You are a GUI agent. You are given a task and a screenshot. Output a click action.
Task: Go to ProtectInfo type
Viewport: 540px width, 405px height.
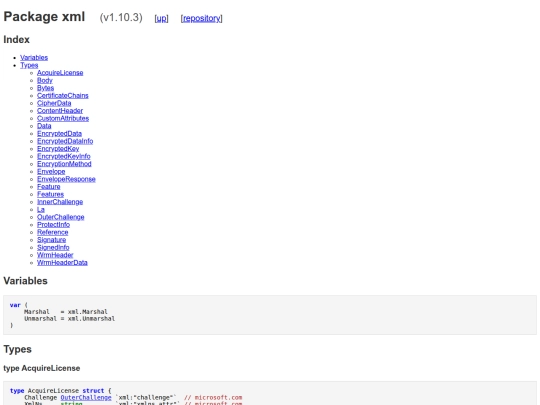(x=53, y=225)
